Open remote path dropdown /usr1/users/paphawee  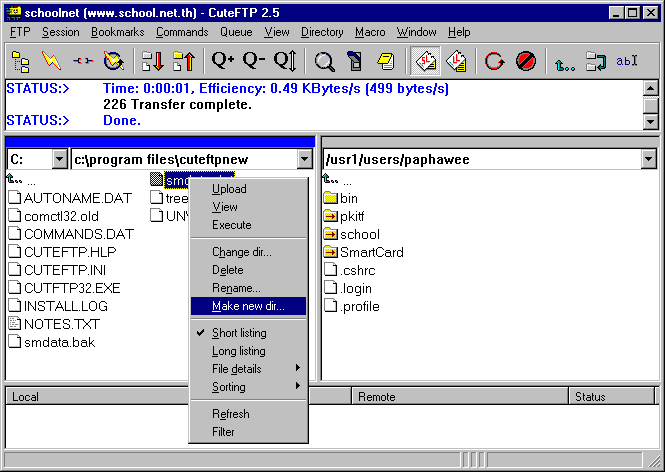coord(648,159)
